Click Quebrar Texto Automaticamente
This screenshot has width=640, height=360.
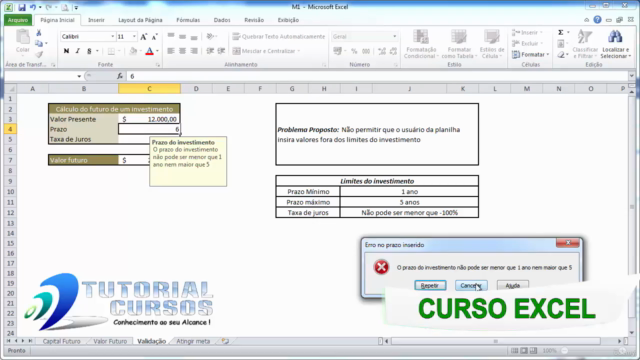coord(279,37)
